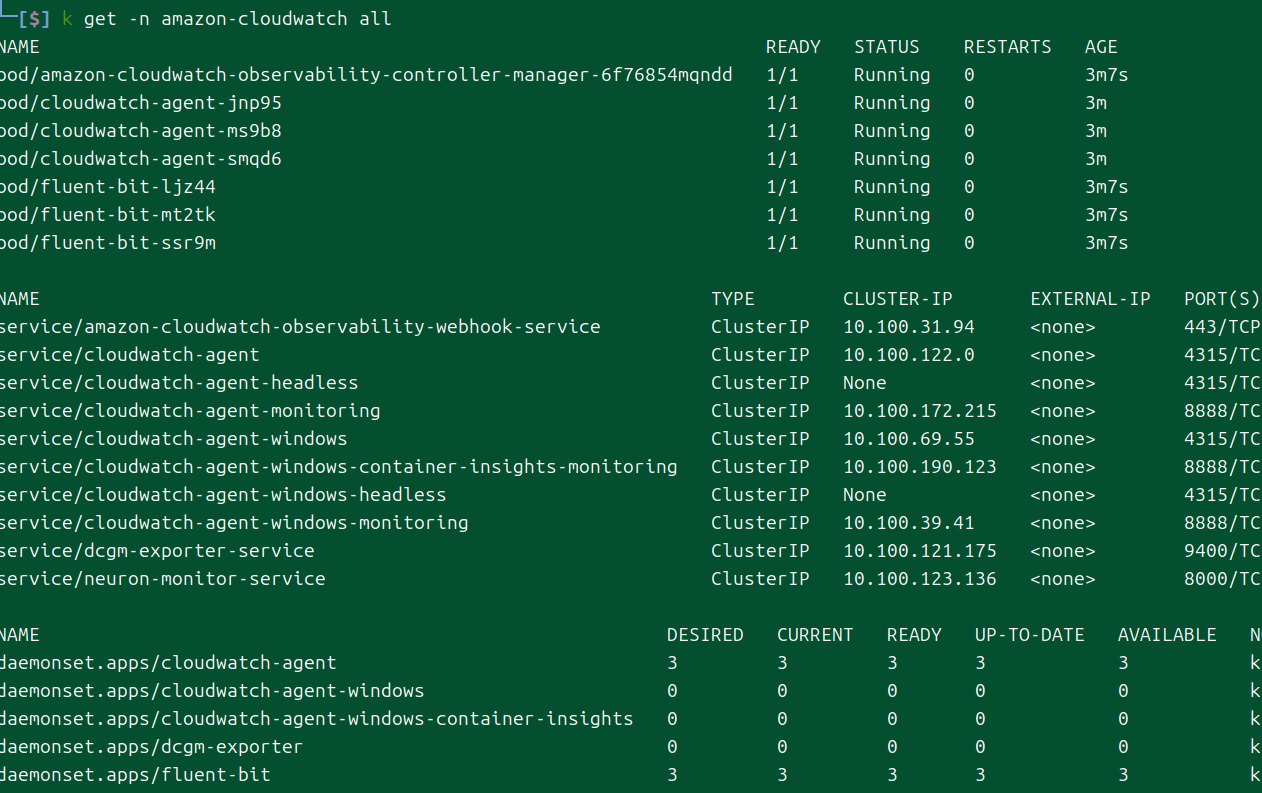Click service/cloudwatch-agent-windows-container-insights-monitoring name
Viewport: 1262px width, 793px height.
tap(339, 467)
